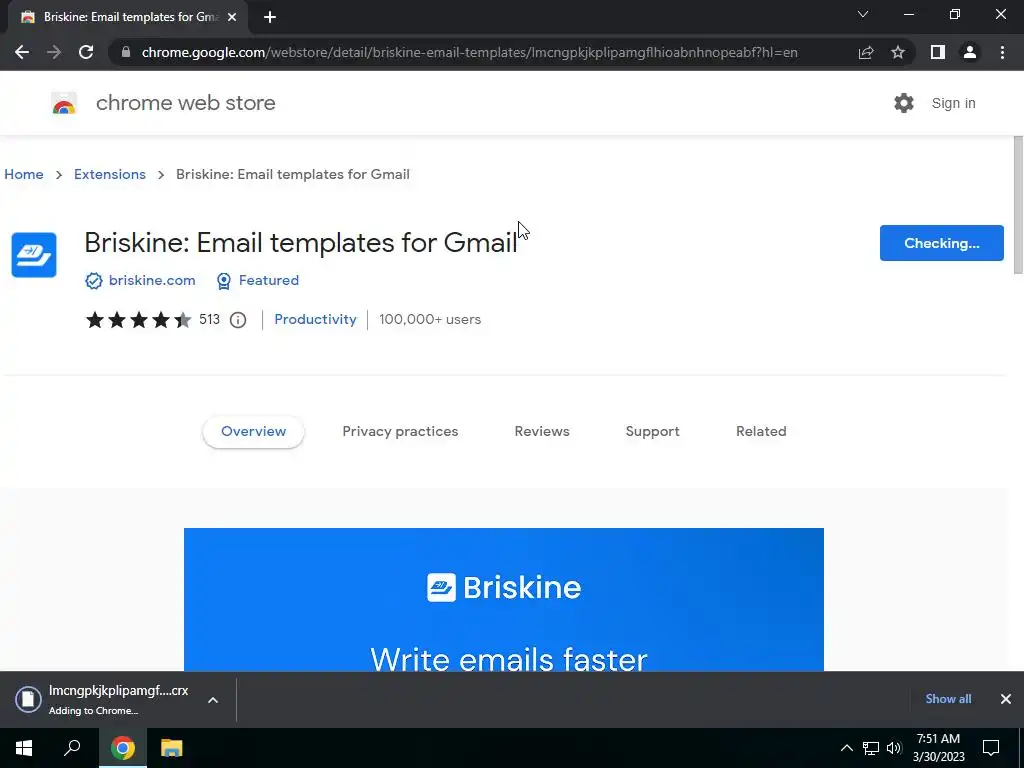Open File Explorer from taskbar
This screenshot has width=1024, height=768.
click(172, 748)
